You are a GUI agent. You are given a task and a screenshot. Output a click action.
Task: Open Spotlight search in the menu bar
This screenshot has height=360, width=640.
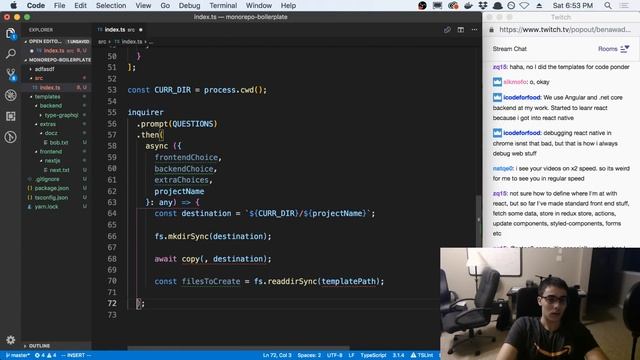tap(608, 5)
